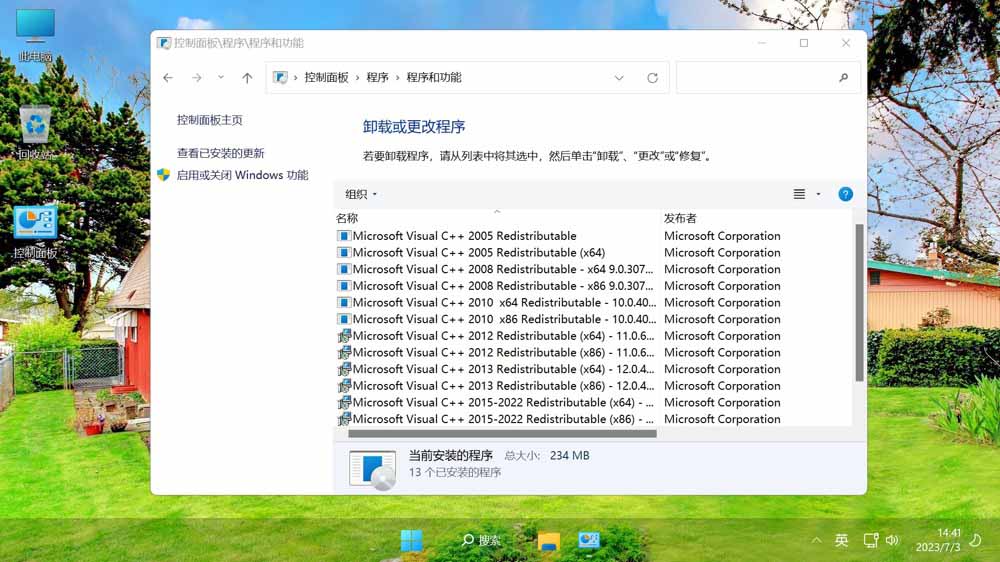Expand the address bar history dropdown

619,78
